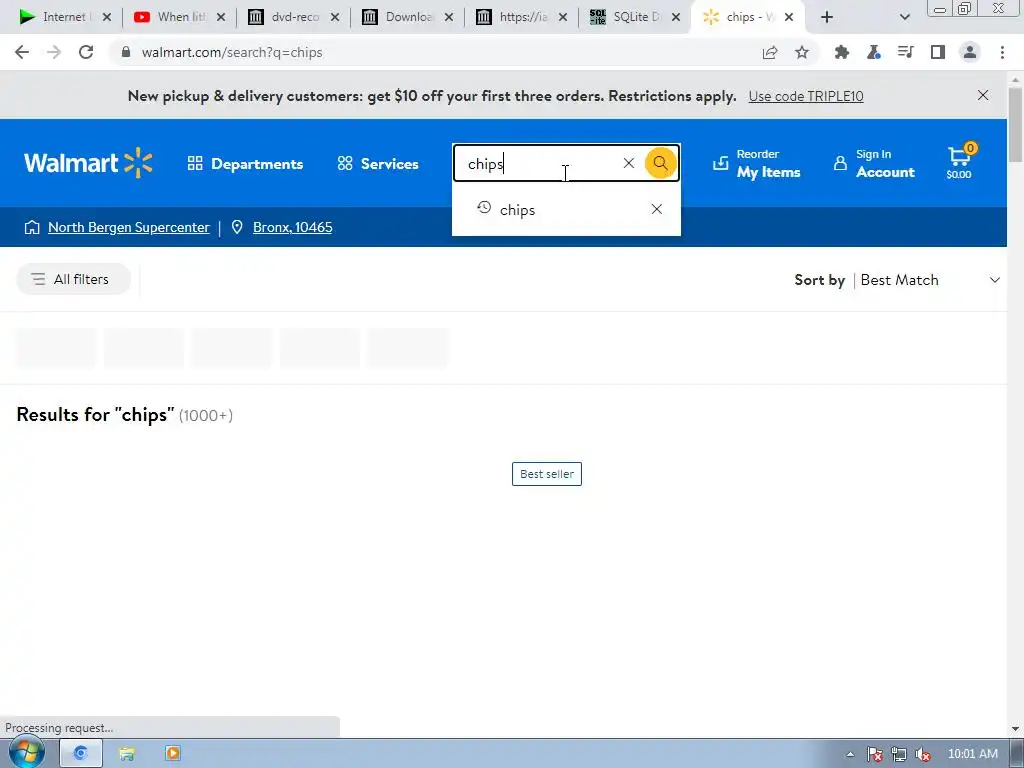The width and height of the screenshot is (1024, 768).
Task: Open the Services menu
Action: click(378, 164)
